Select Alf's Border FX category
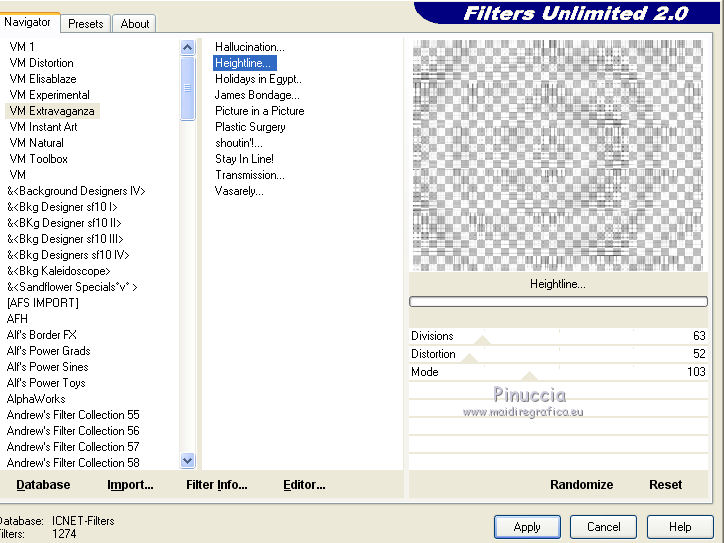Image resolution: width=724 pixels, height=543 pixels. pos(42,335)
